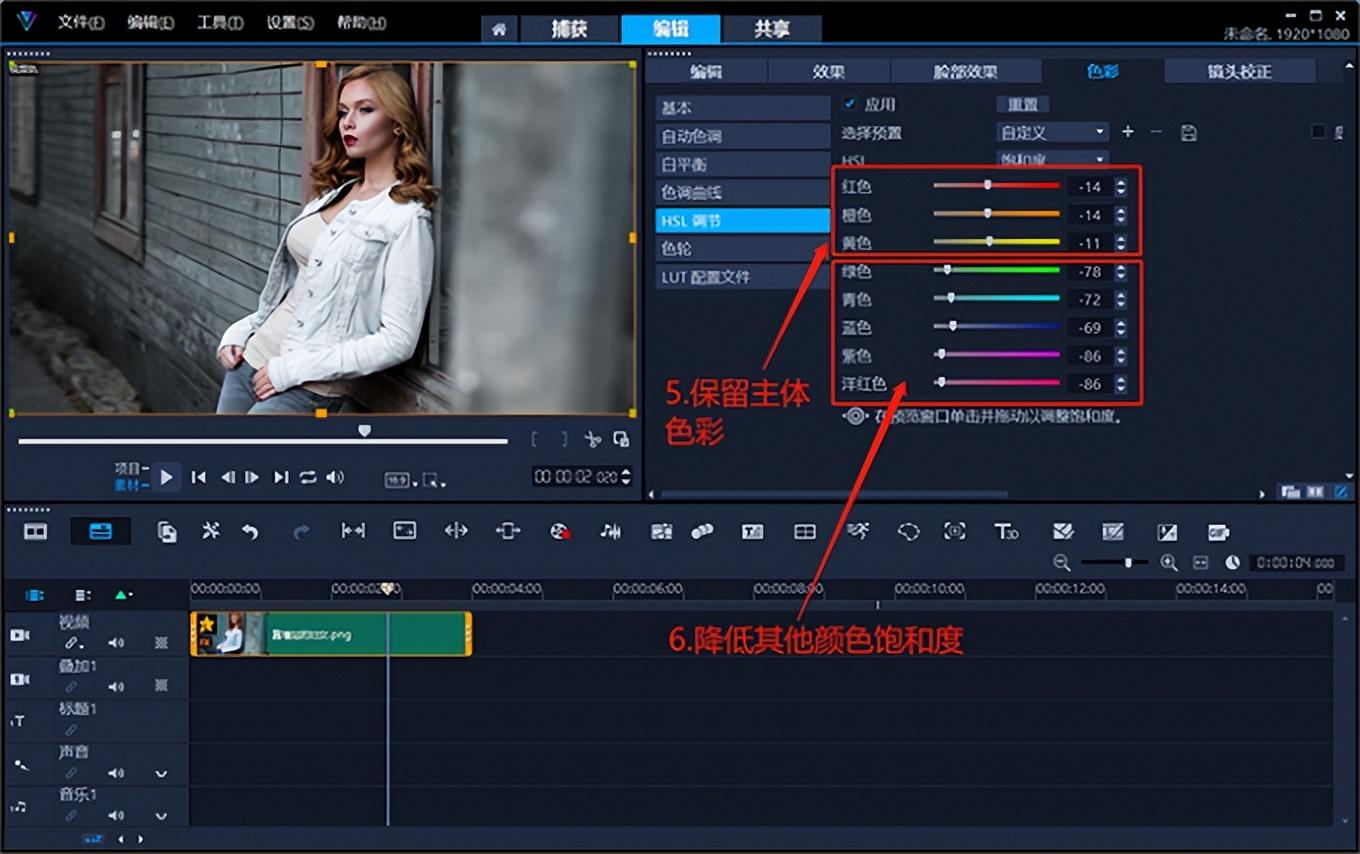Mute the 音乐1 track speaker icon
This screenshot has height=854, width=1360.
(x=116, y=816)
